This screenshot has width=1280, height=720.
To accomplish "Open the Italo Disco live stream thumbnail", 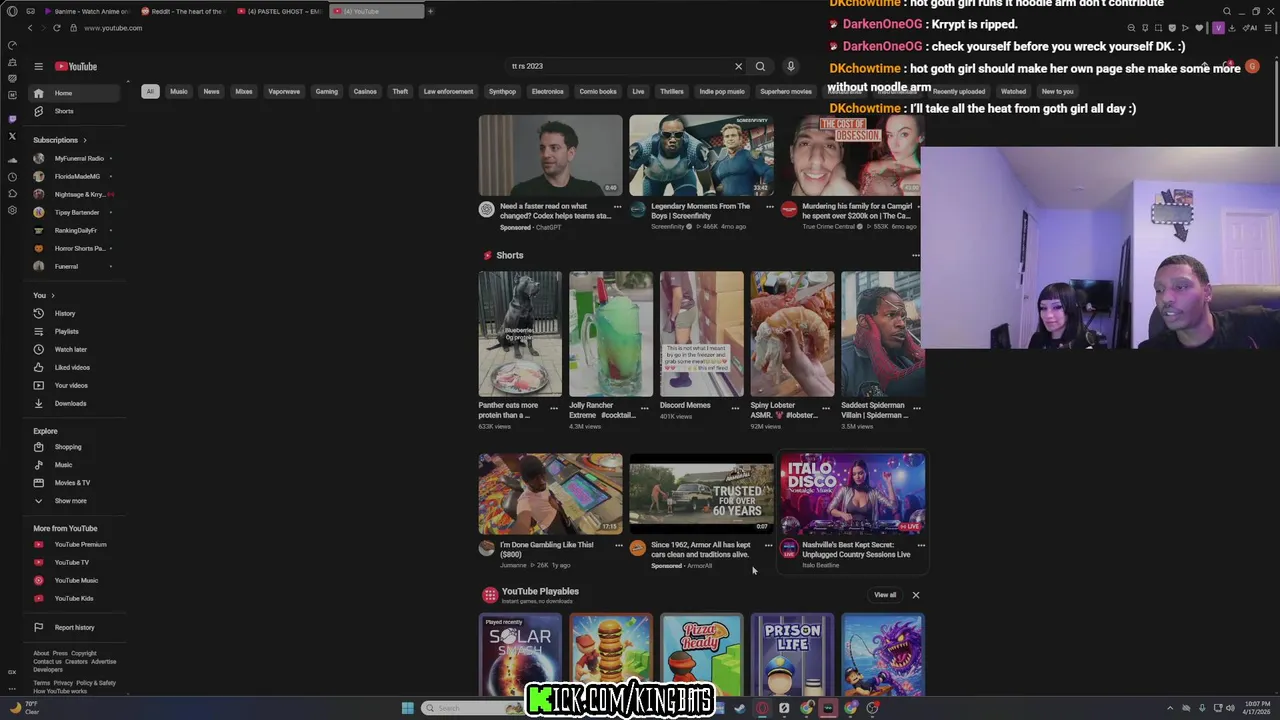I will (852, 494).
